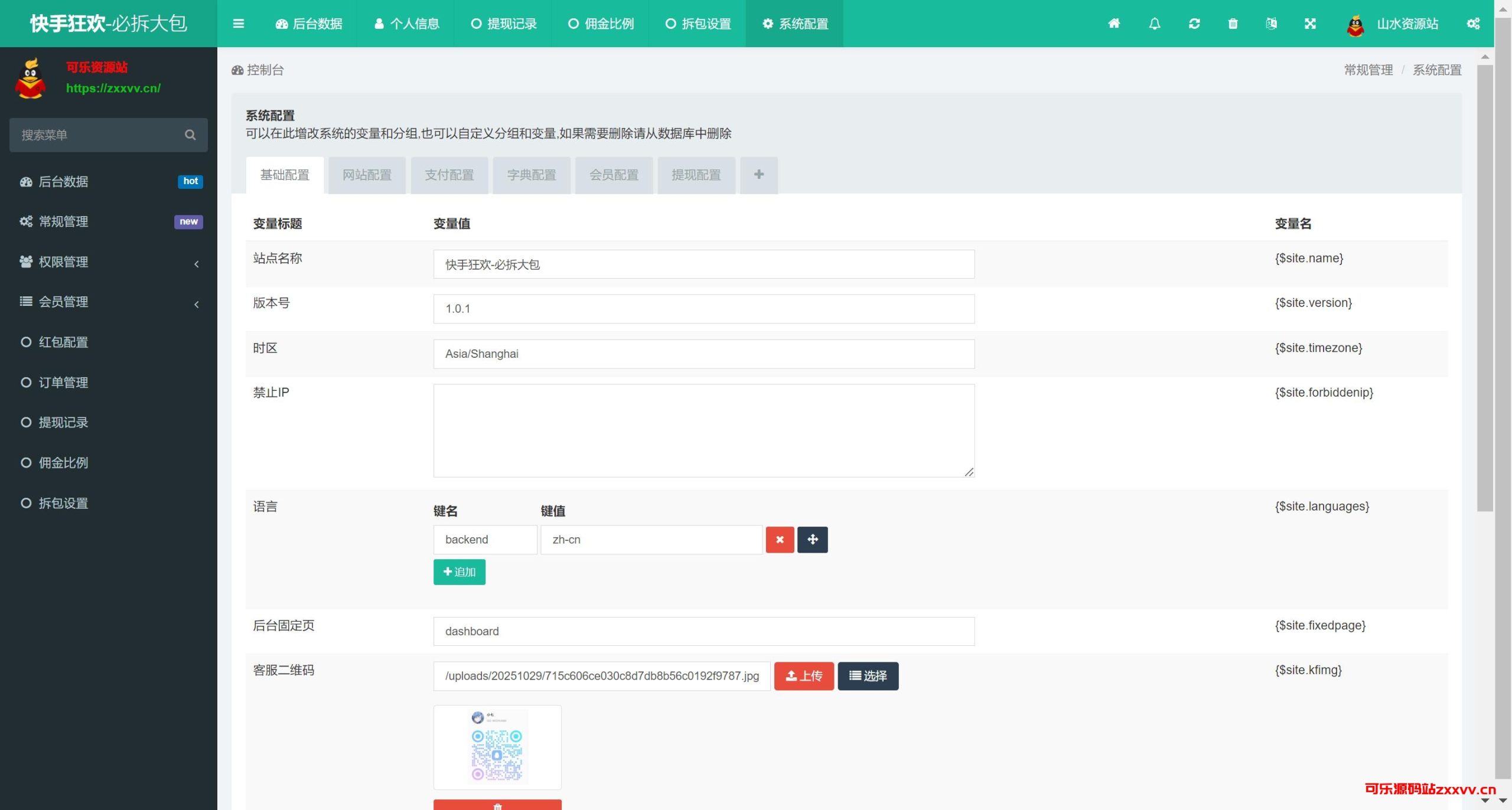Click the language switch icon
The width and height of the screenshot is (1512, 810).
[1271, 24]
